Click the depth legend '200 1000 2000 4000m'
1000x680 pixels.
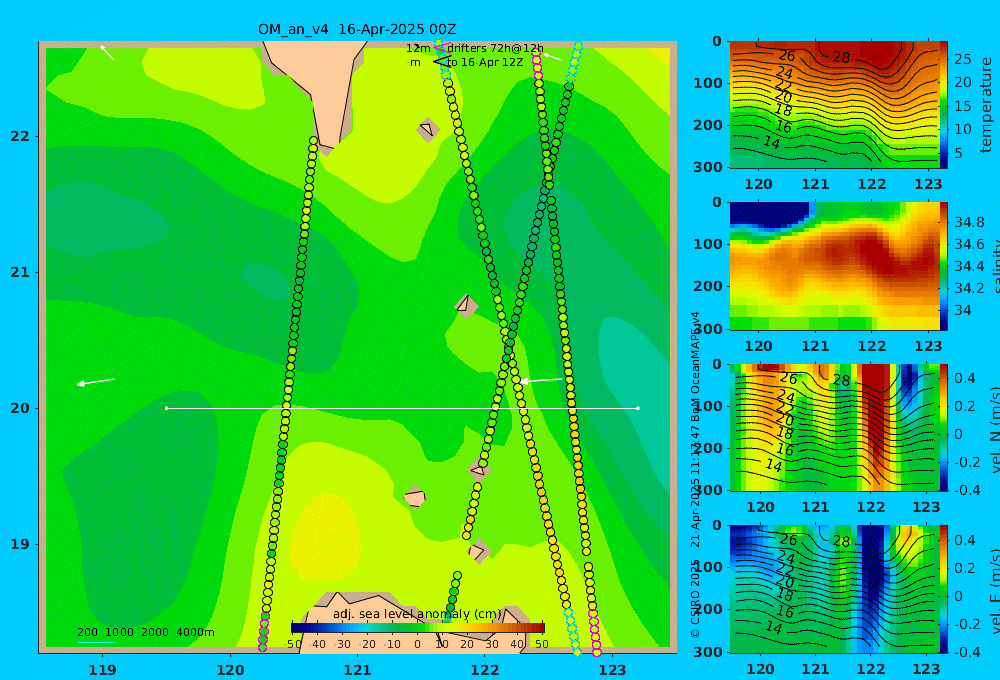tap(145, 632)
